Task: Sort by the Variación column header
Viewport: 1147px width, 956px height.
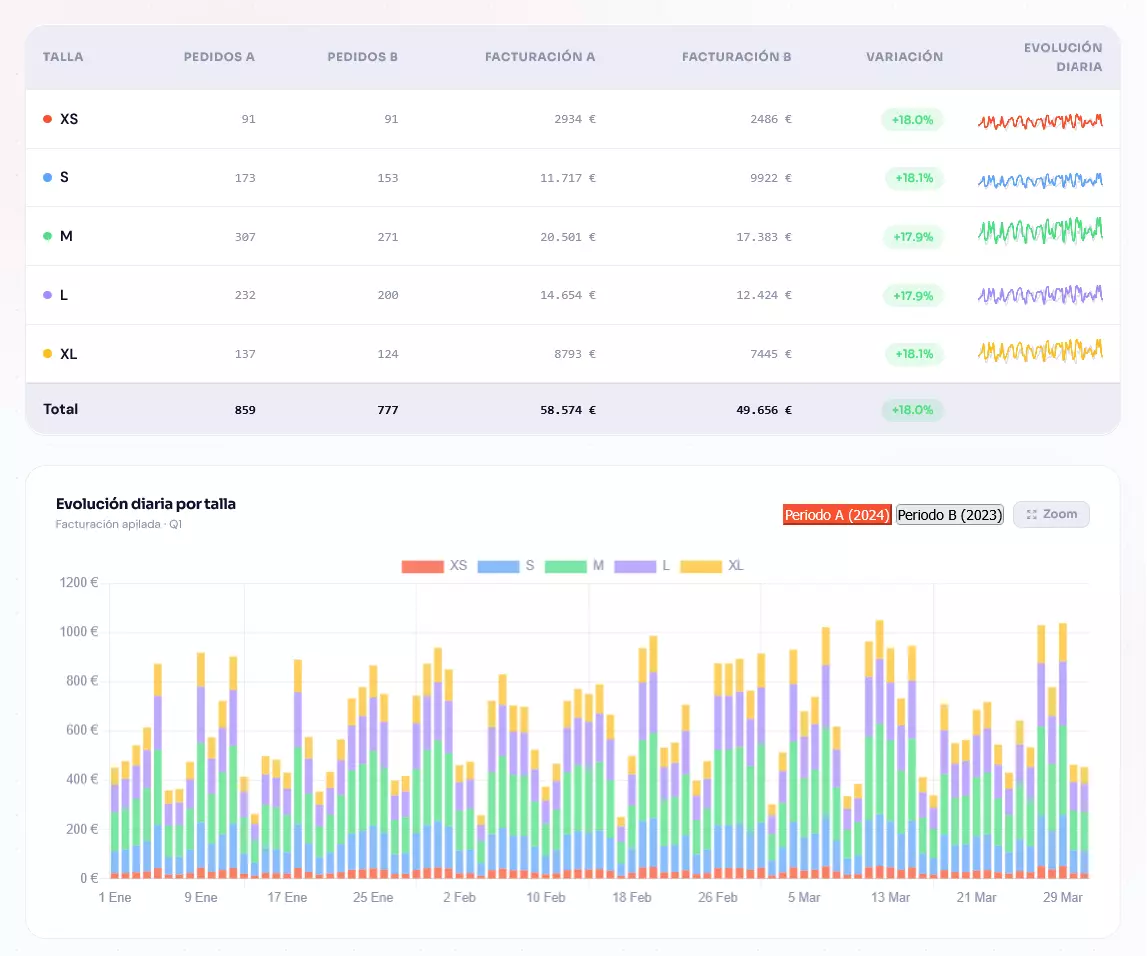Action: coord(904,57)
